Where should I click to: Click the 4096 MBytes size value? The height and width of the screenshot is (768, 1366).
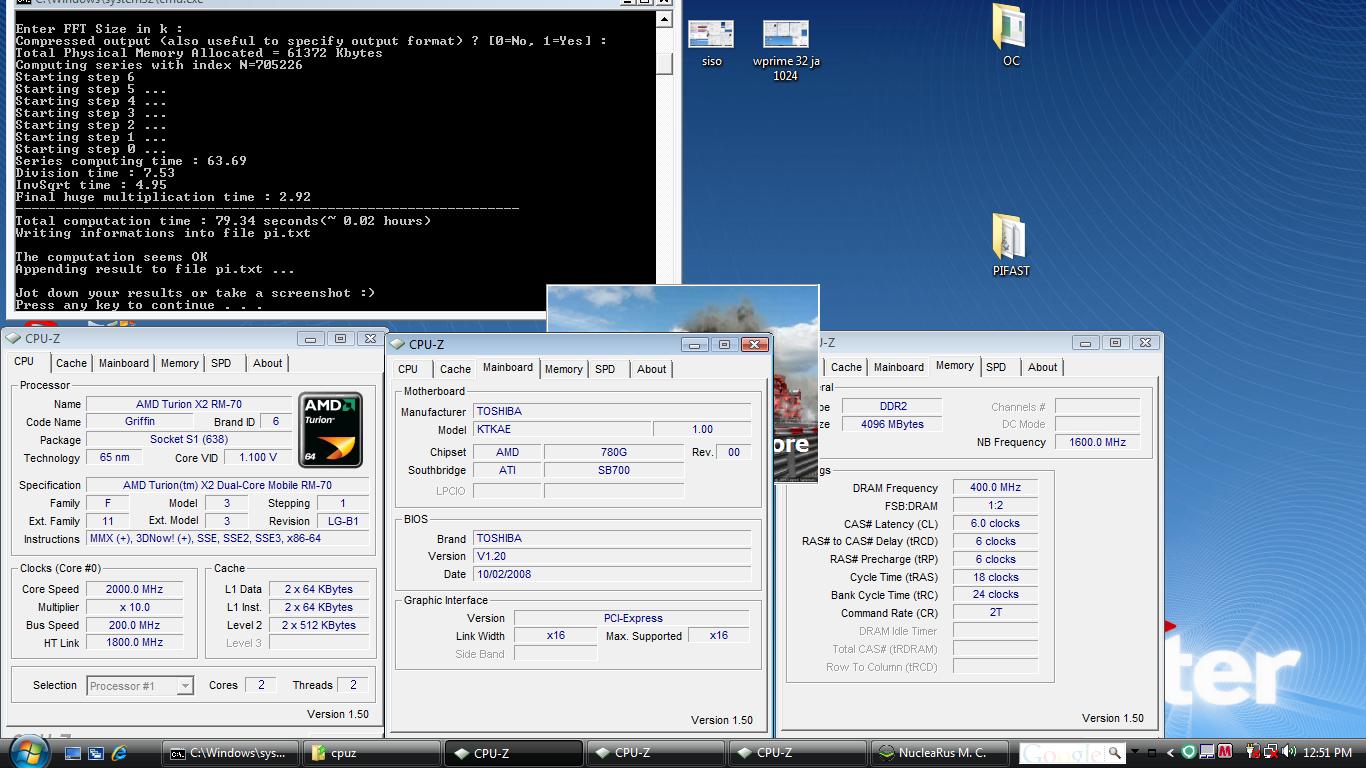[890, 425]
